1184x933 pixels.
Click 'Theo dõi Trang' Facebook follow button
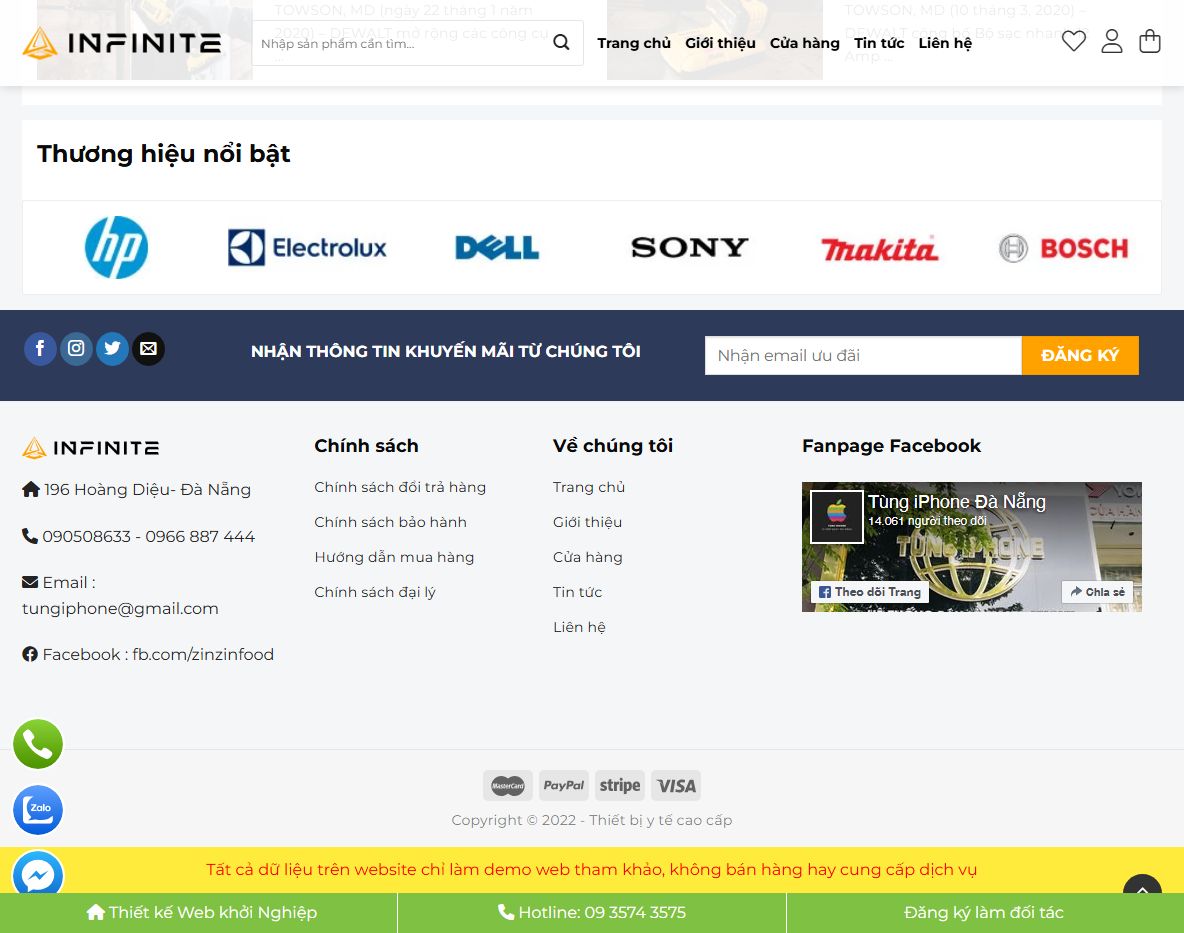pyautogui.click(x=870, y=592)
